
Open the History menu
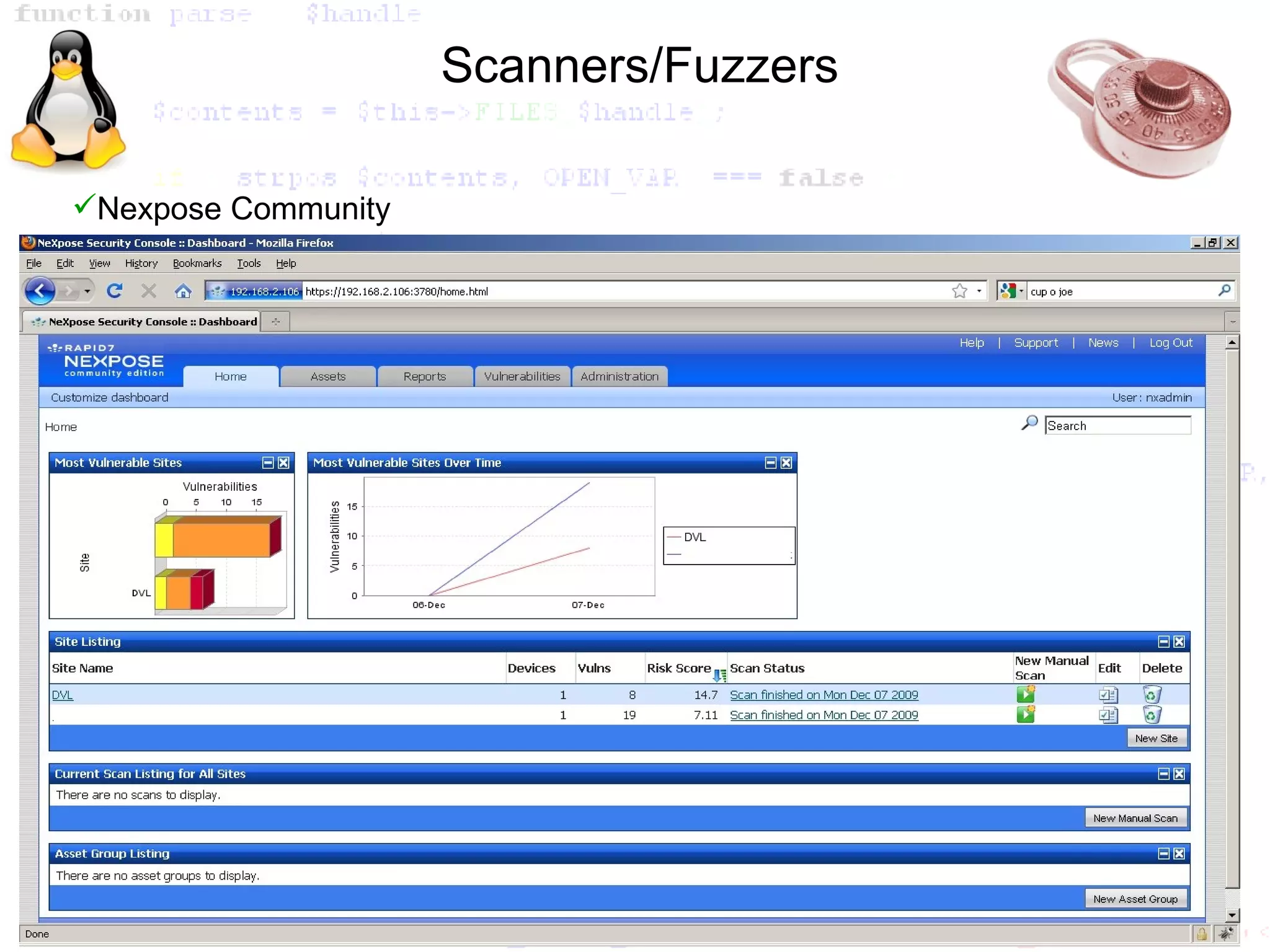pos(141,263)
